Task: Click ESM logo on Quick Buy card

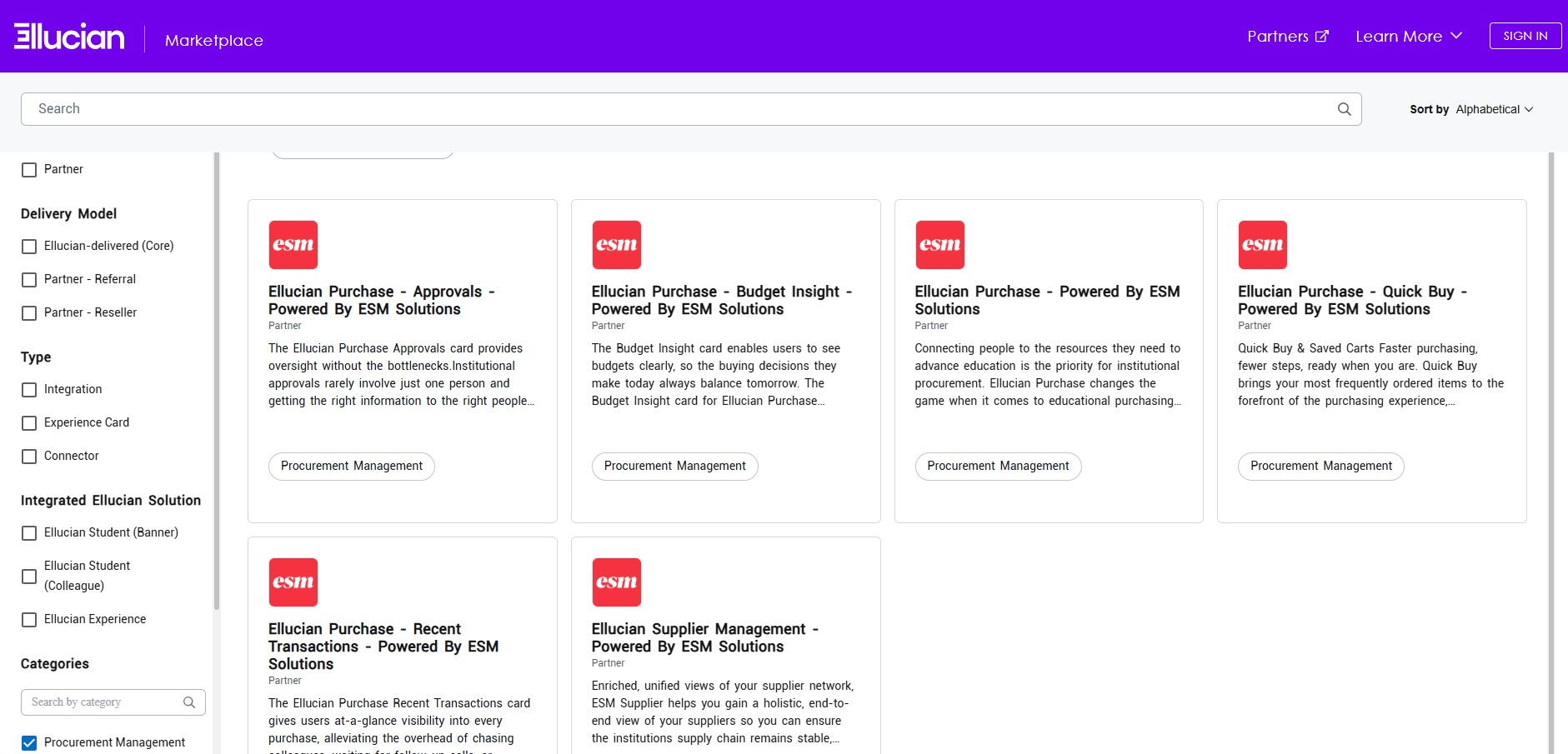Action: click(x=1263, y=245)
